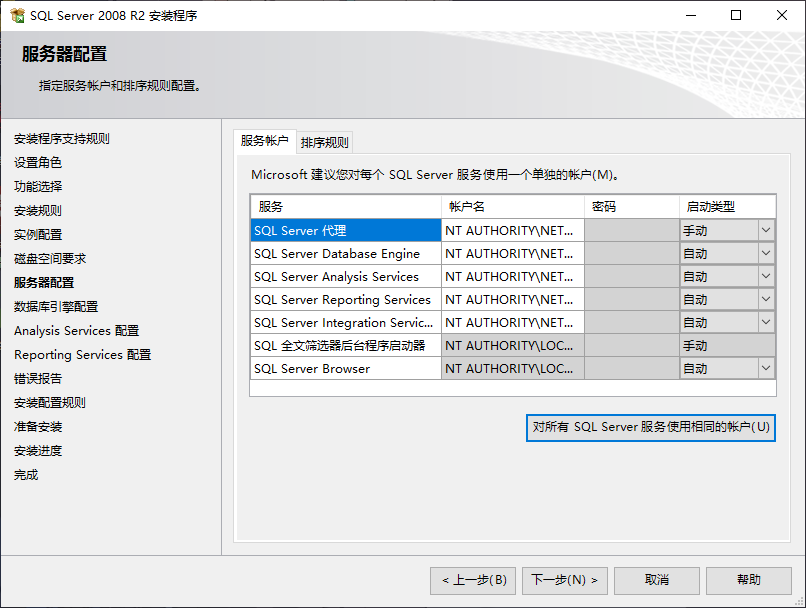Screen dimensions: 806x608
Task: Click 安装程序支持规则 step in sidebar
Action: [x=62, y=139]
